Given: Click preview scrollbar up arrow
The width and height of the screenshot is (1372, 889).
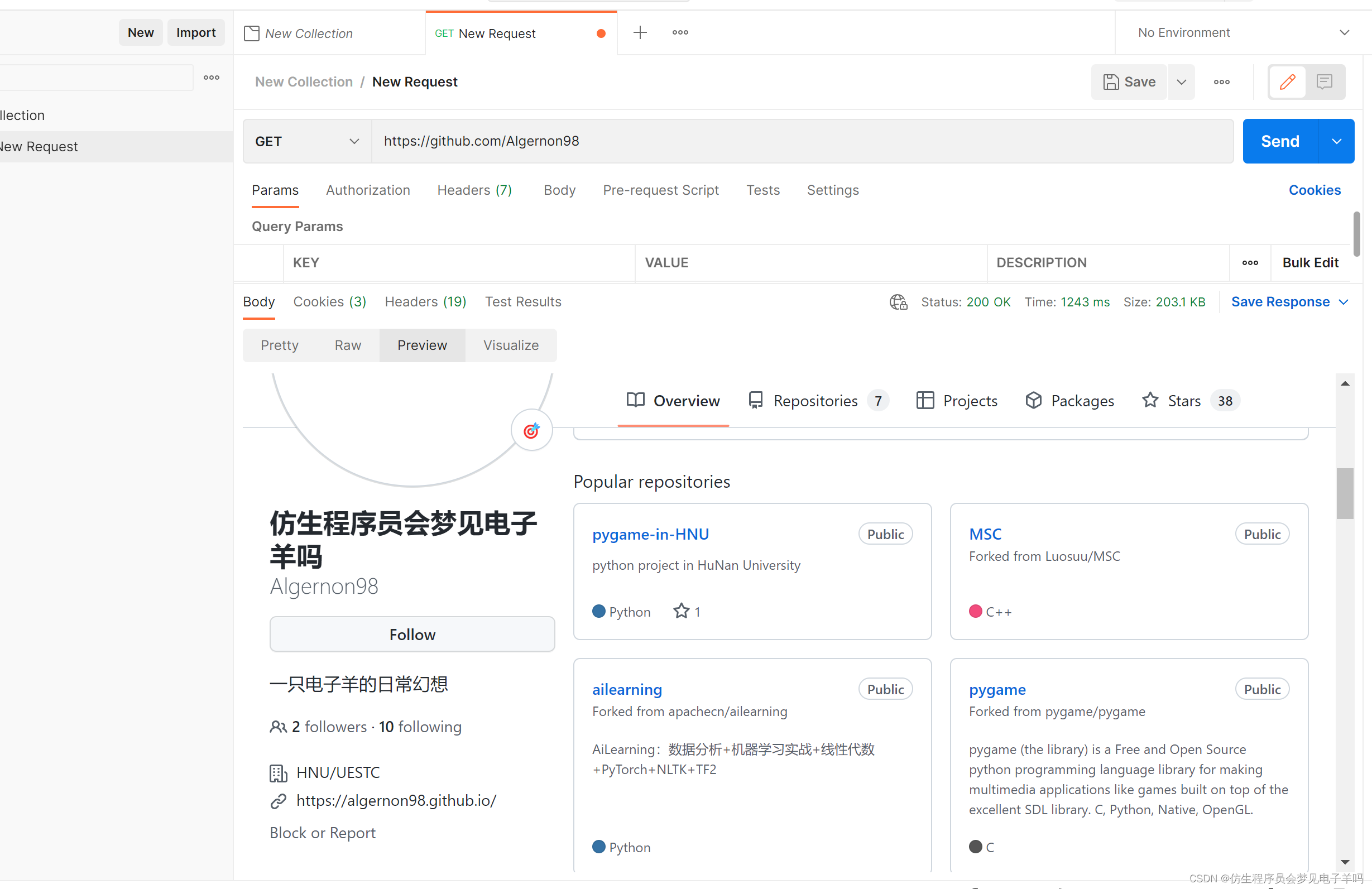Looking at the screenshot, I should pyautogui.click(x=1345, y=384).
